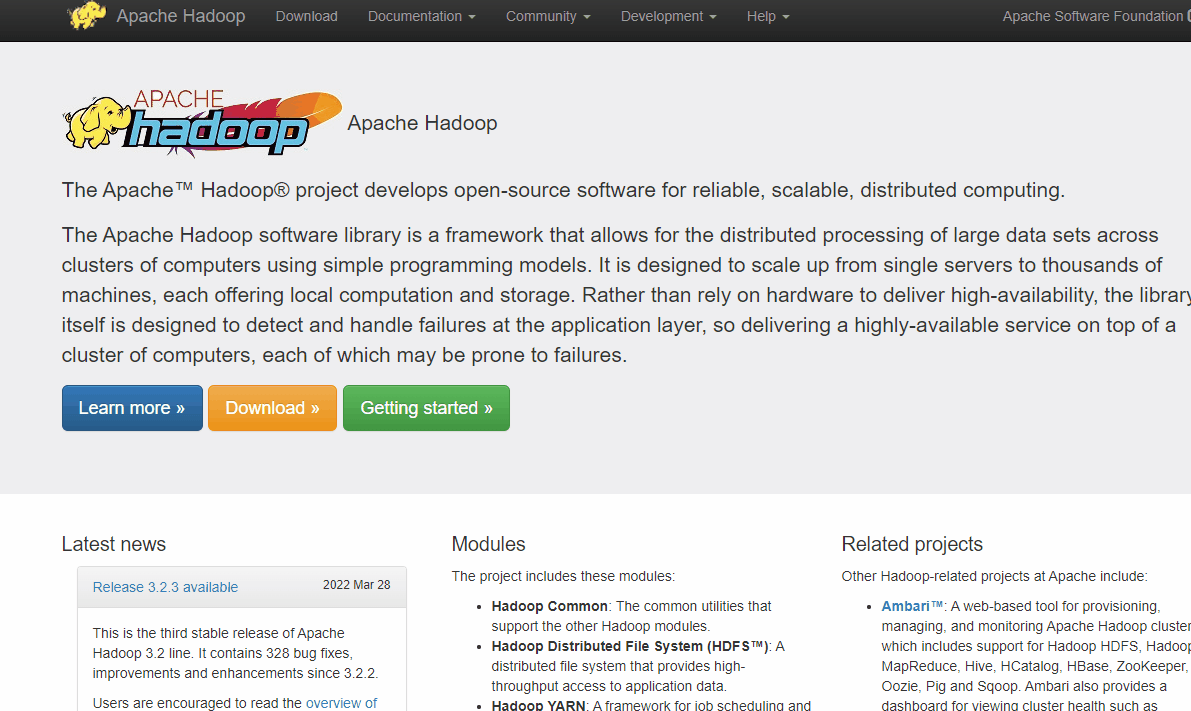Screen dimensions: 1191x711
Task: Click the Related projects heading
Action: [911, 544]
